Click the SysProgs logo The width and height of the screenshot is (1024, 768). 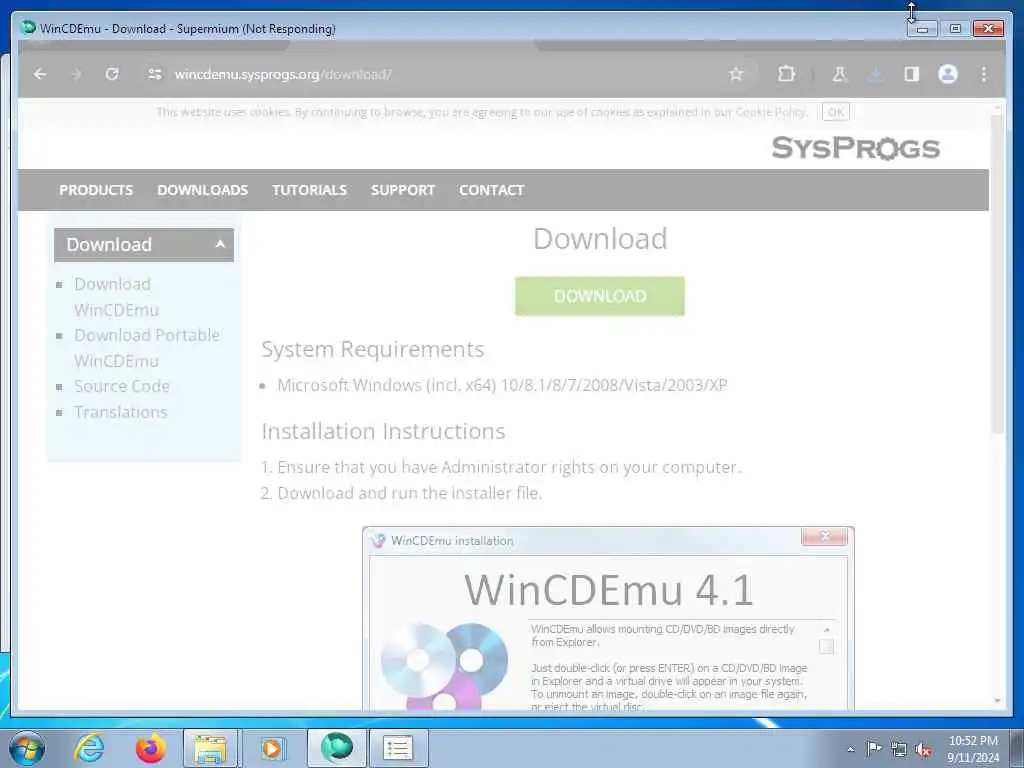(x=856, y=148)
